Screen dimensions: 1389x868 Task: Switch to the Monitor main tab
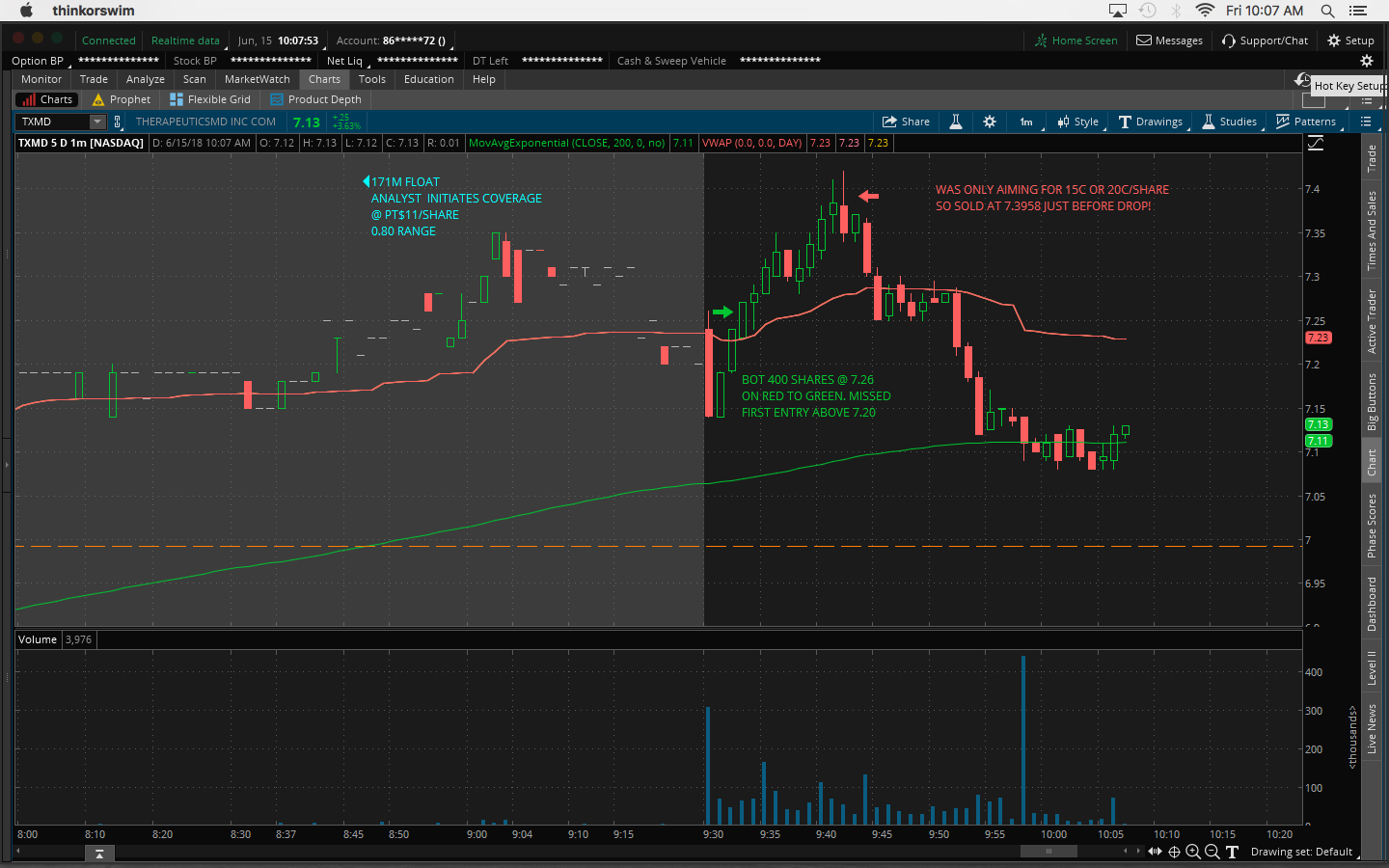(41, 79)
